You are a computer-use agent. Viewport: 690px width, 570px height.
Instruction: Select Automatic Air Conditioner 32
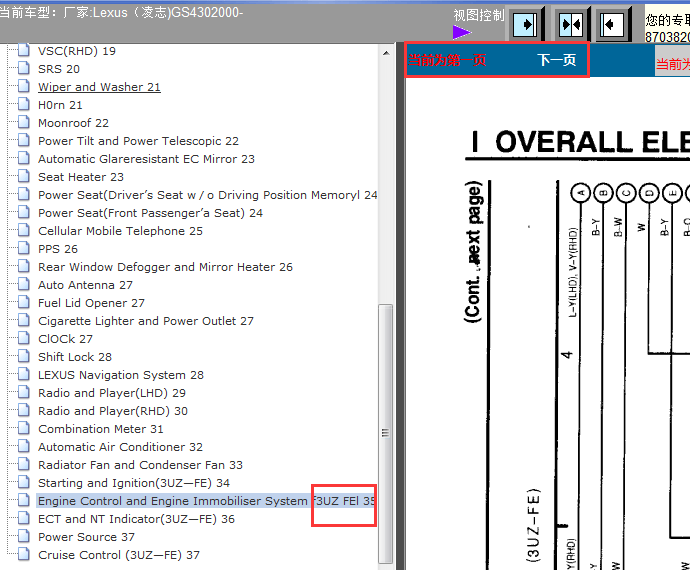pyautogui.click(x=120, y=447)
